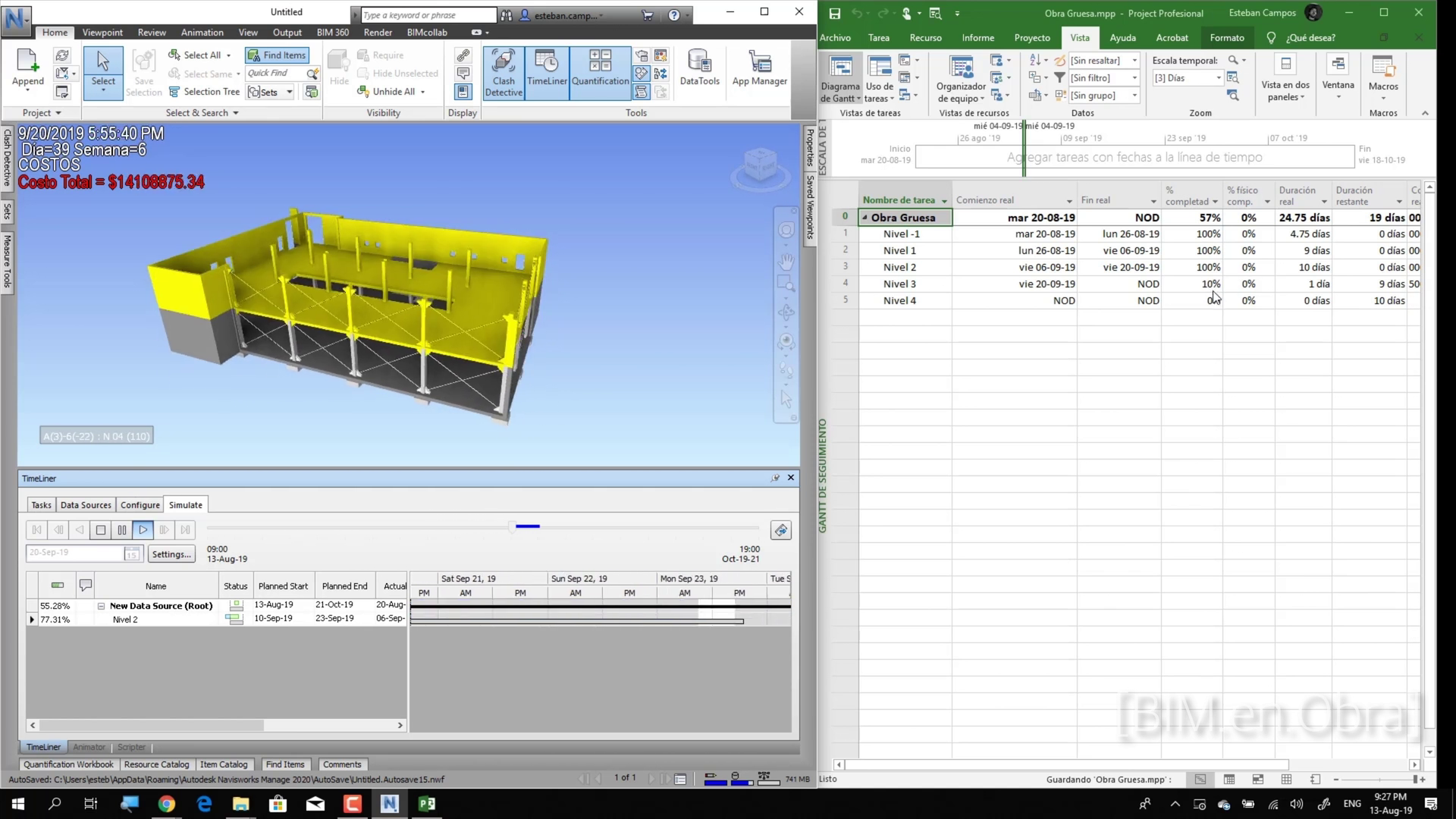Open the App Manager
1456x819 pixels.
[x=759, y=68]
